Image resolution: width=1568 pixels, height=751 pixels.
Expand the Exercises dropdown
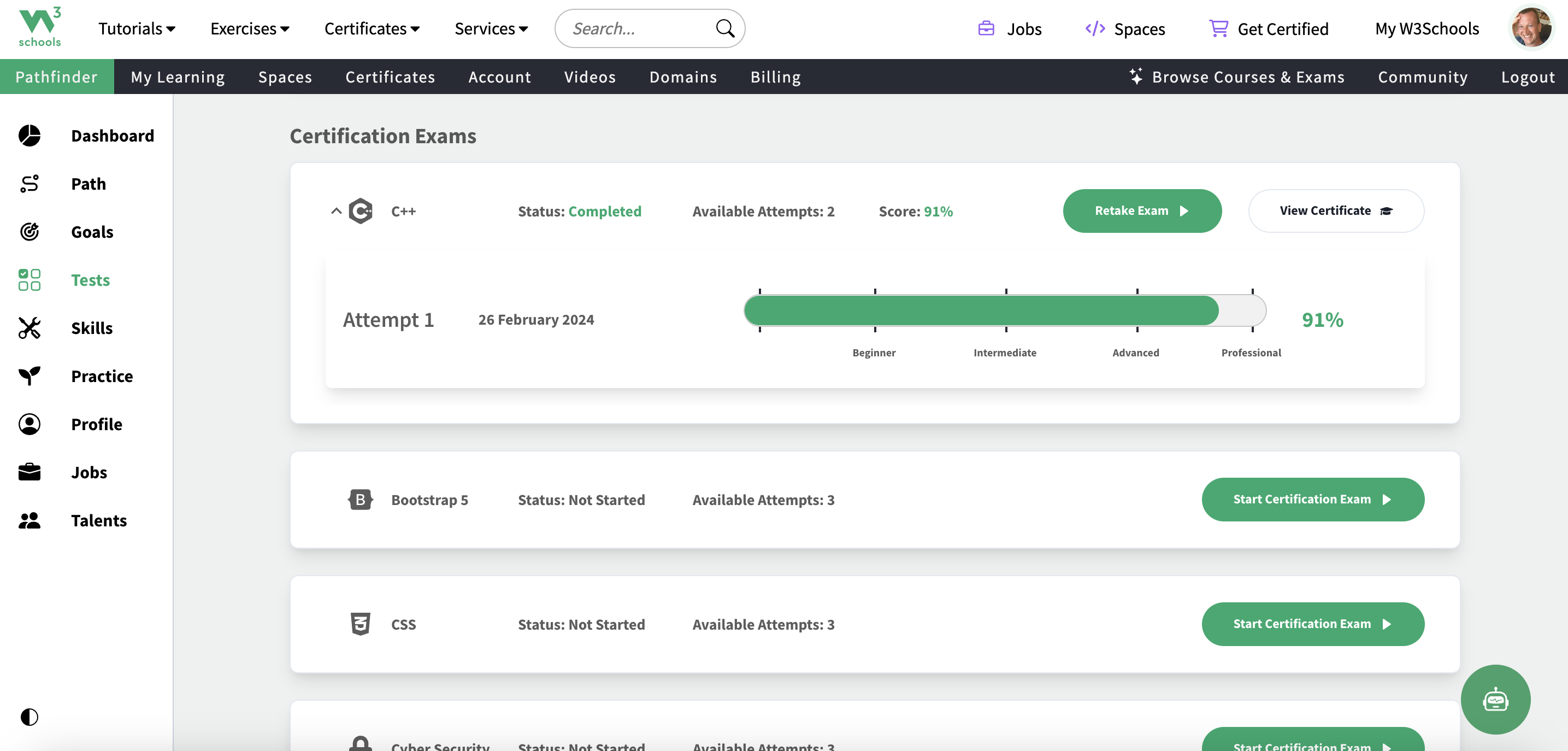coord(250,28)
